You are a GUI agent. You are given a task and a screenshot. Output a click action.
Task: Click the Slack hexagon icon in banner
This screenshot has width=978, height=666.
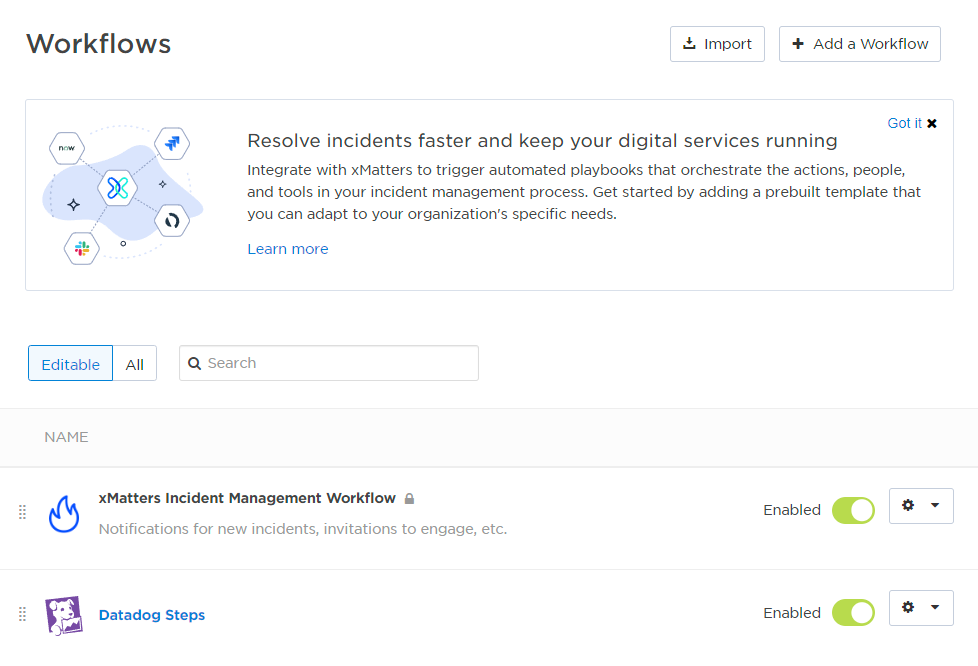82,249
